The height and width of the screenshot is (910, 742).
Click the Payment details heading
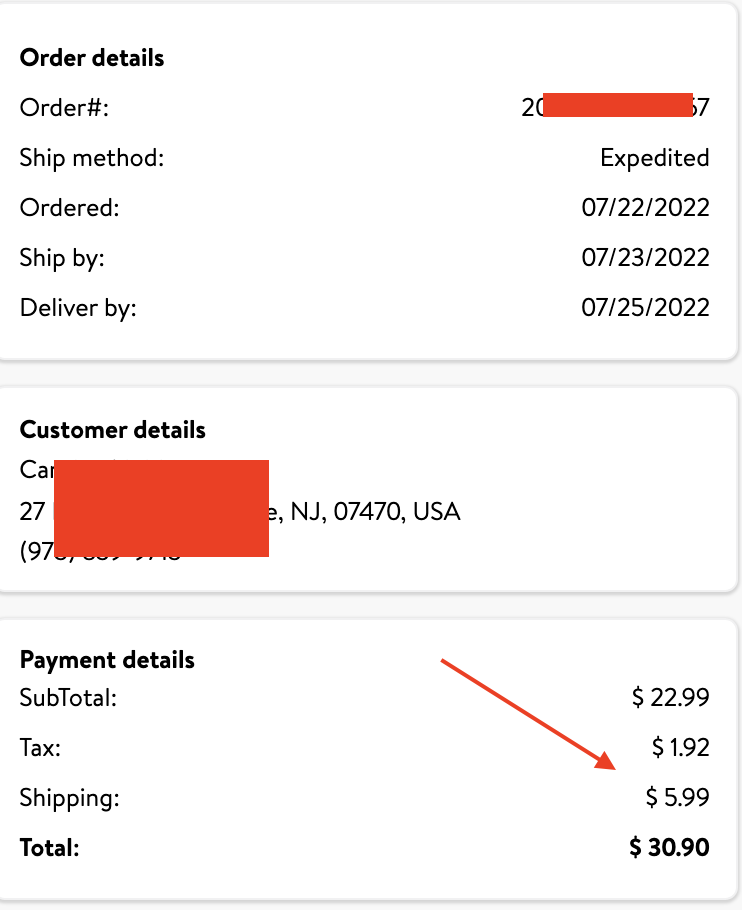(x=107, y=660)
